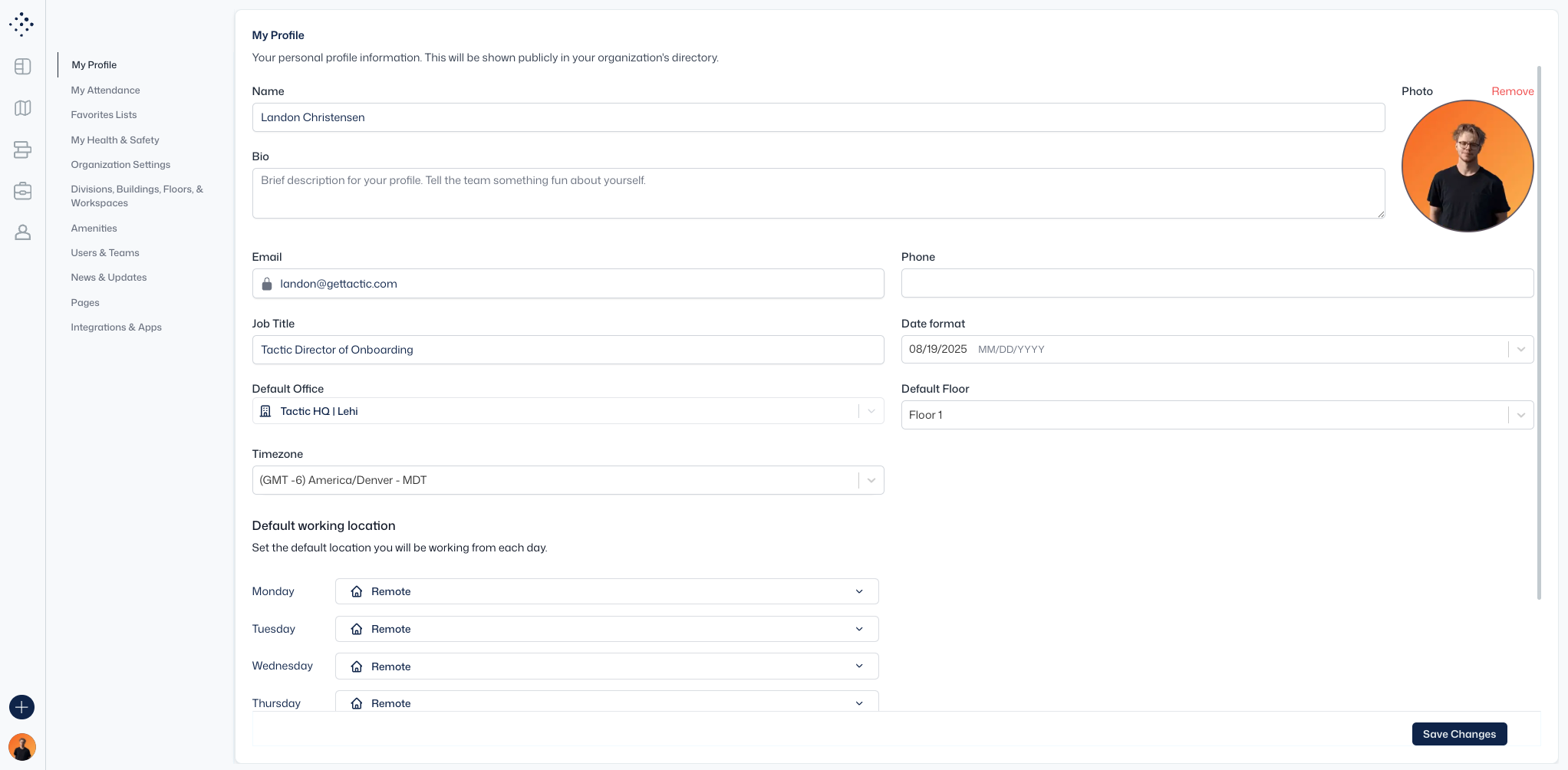The height and width of the screenshot is (770, 1568).
Task: Open the Default Floor dropdown
Action: pyautogui.click(x=1522, y=415)
